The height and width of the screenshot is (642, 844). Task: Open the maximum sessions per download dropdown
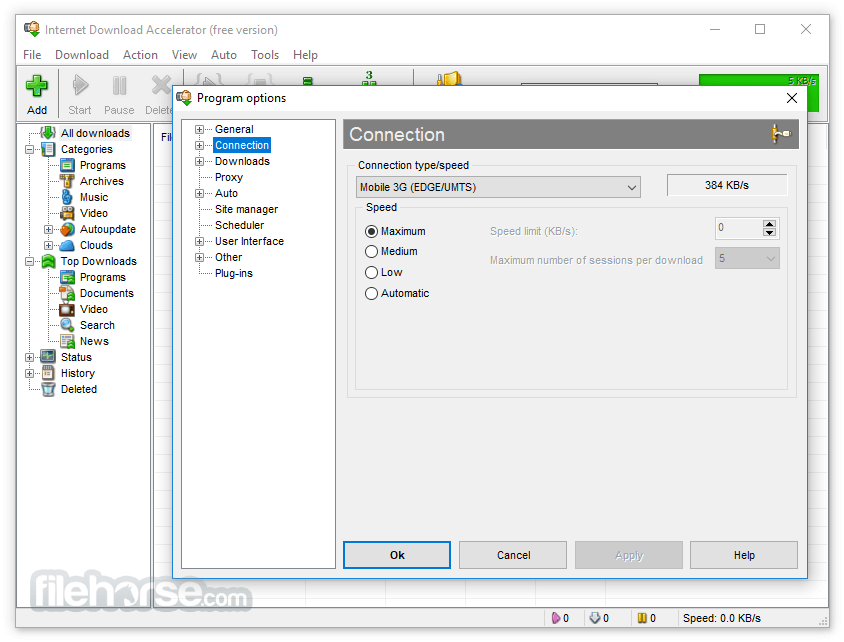(x=747, y=258)
